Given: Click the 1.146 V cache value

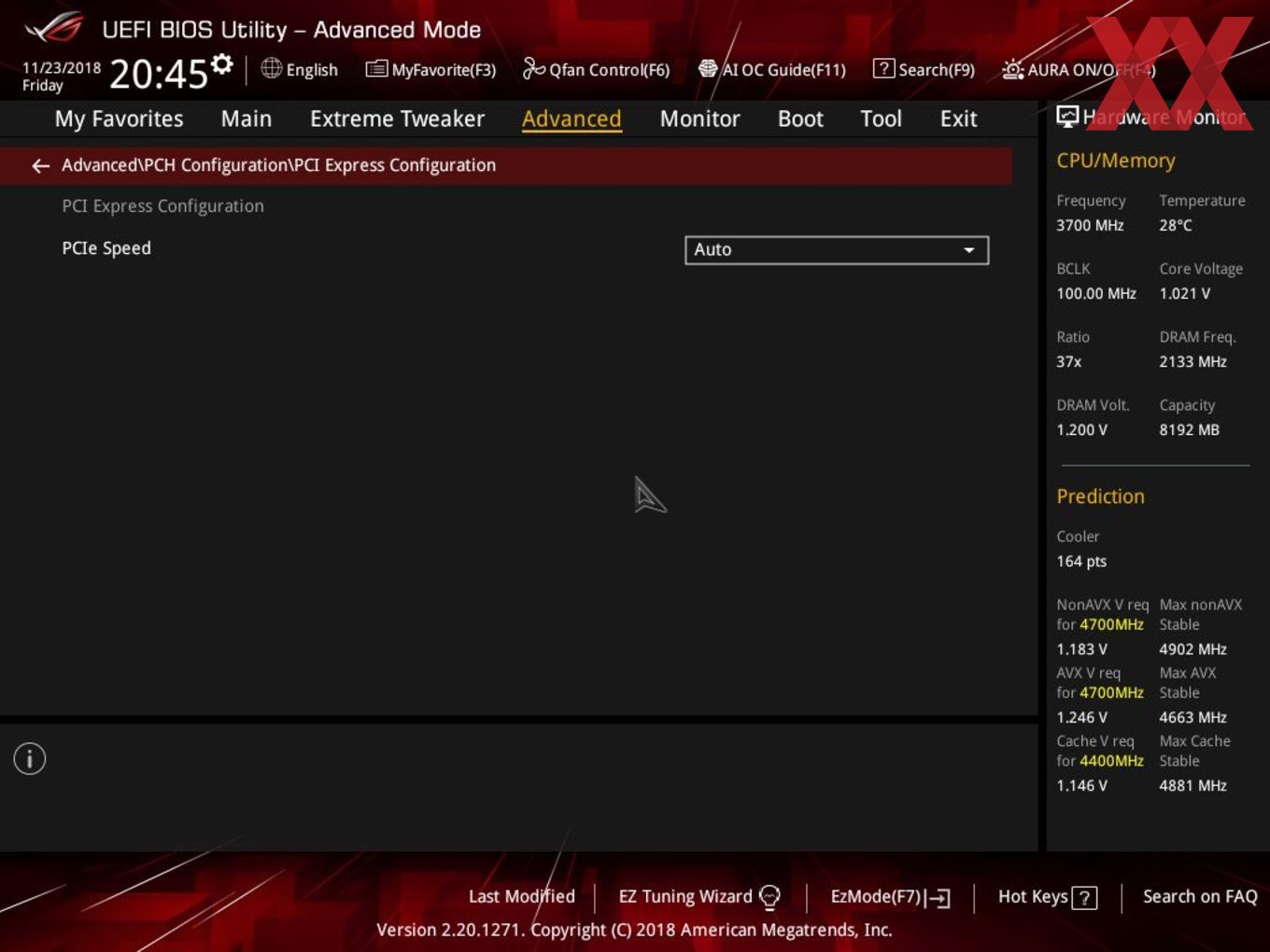Looking at the screenshot, I should 1081,785.
